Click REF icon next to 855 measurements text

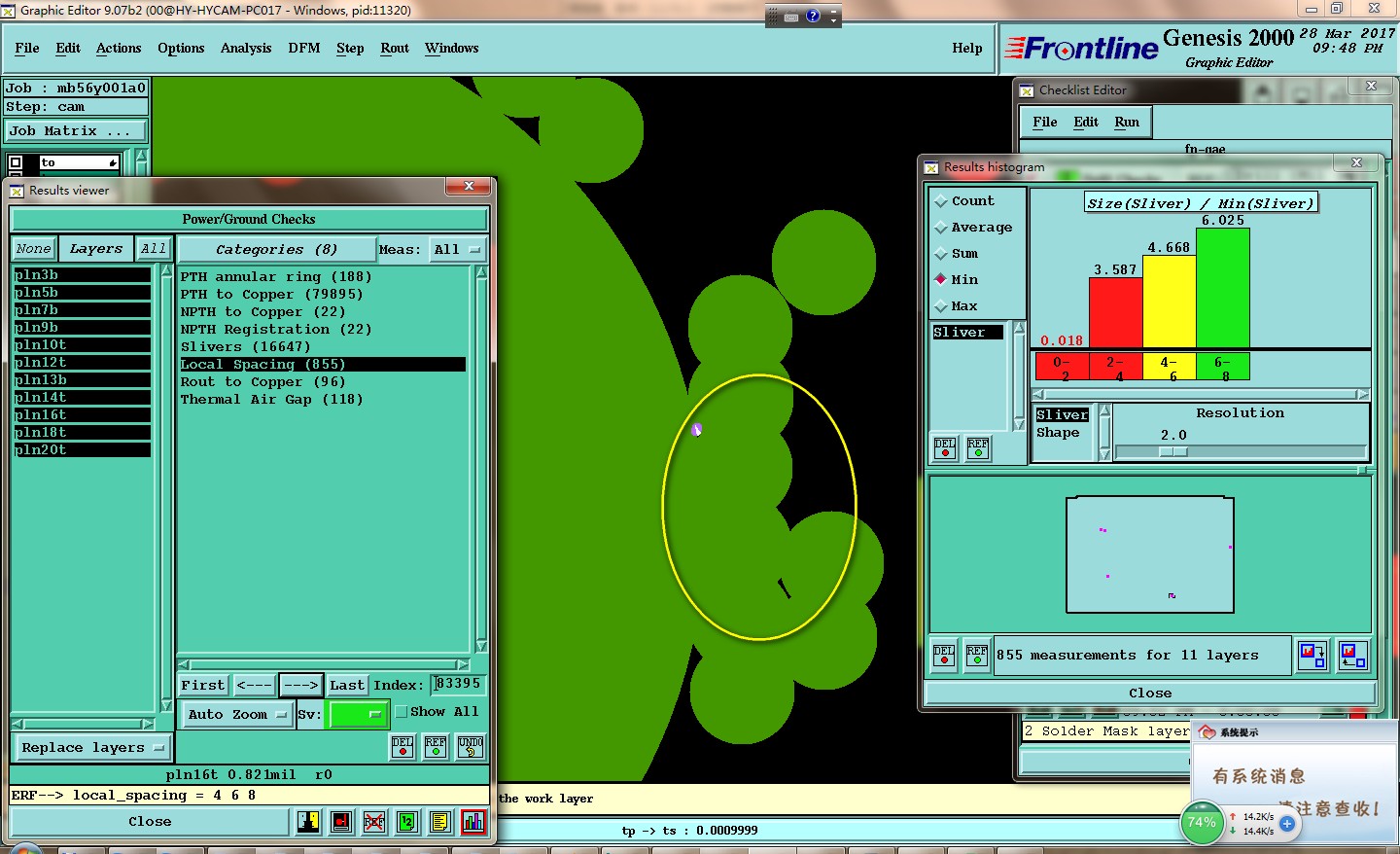coord(977,656)
